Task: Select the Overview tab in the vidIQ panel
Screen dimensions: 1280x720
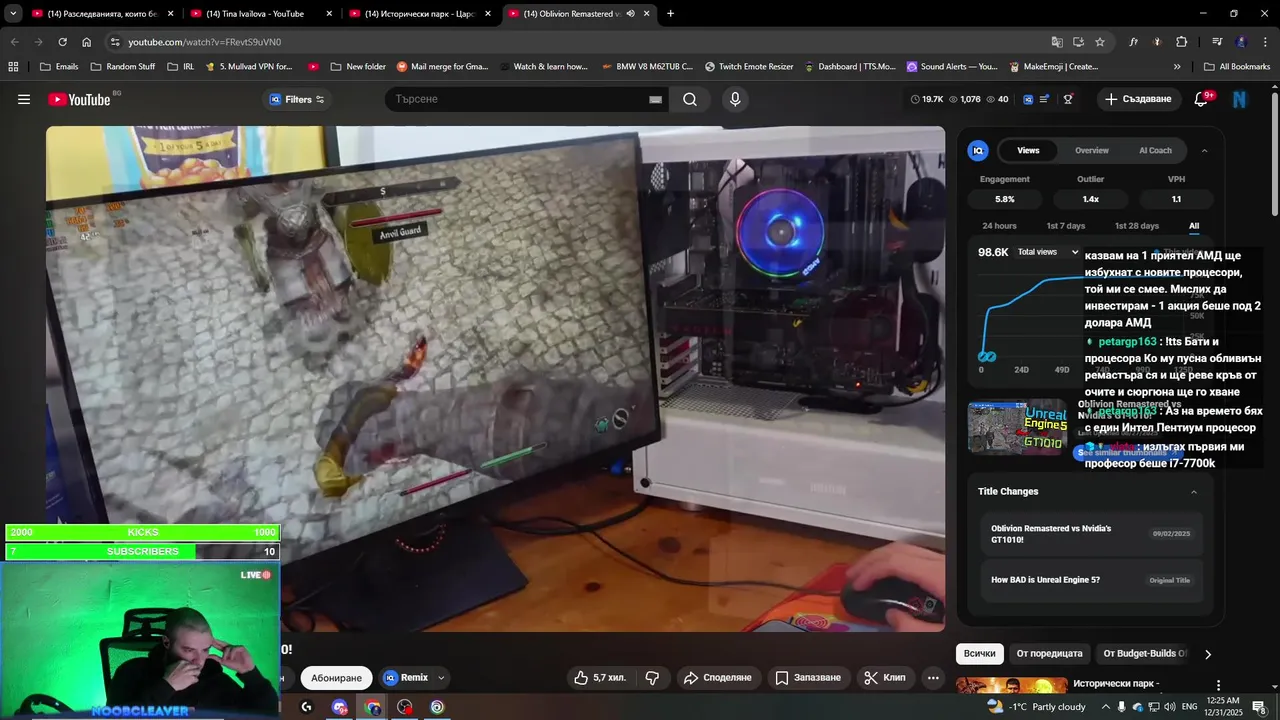Action: click(1092, 150)
